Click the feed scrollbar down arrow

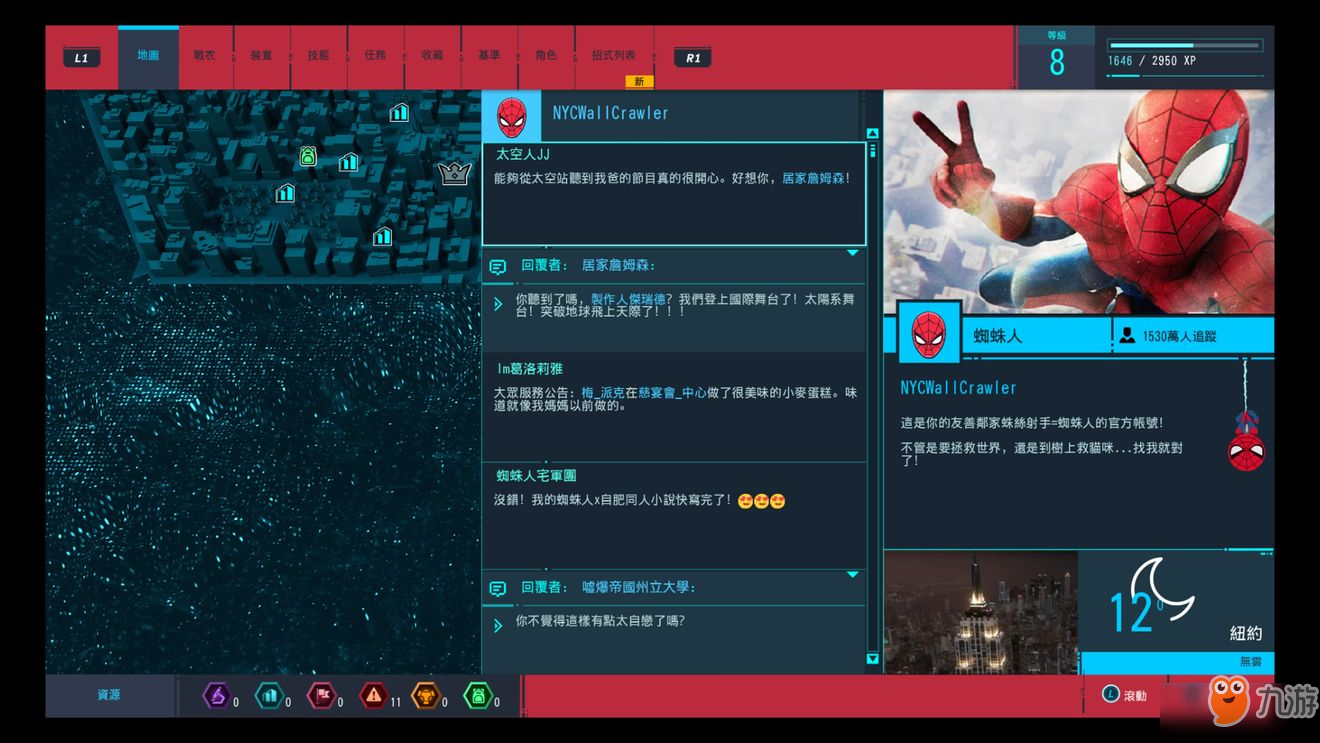pos(872,659)
